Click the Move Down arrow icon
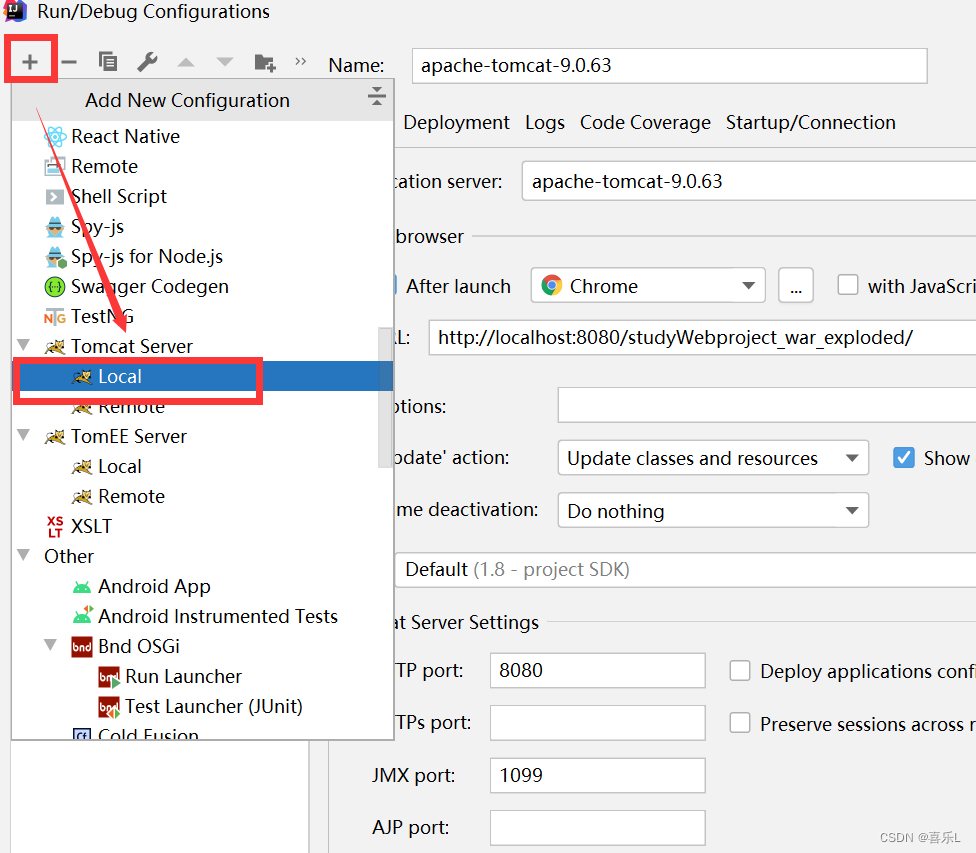976x853 pixels. [224, 62]
